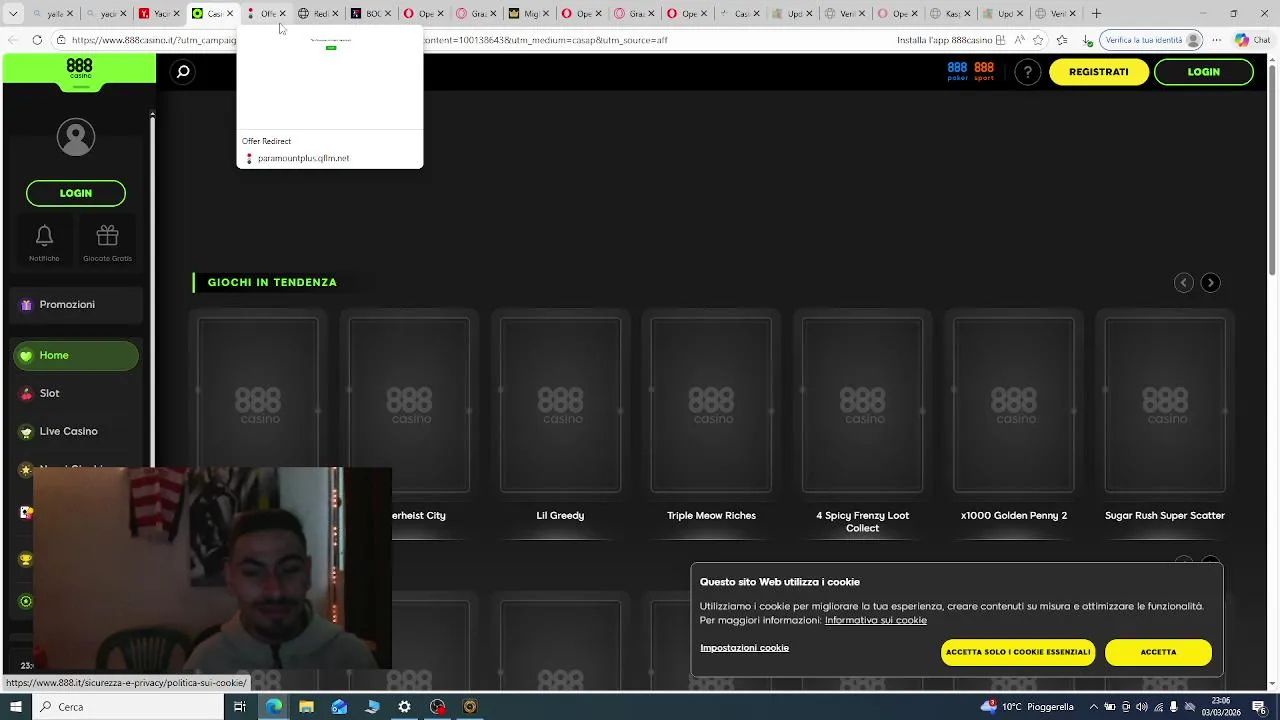Expand the hidden system tray icons chevron
The height and width of the screenshot is (720, 1280).
coord(1093,707)
